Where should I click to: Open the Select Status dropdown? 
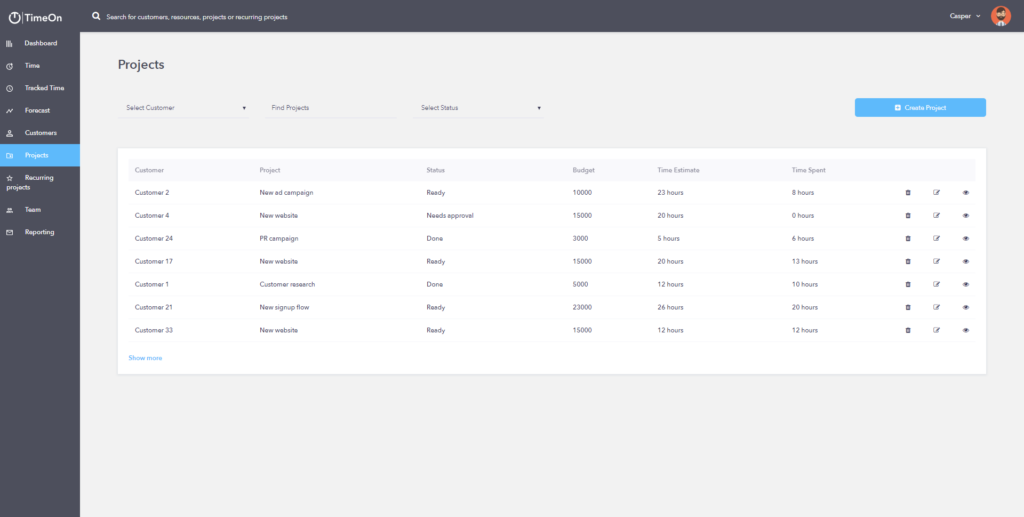478,108
